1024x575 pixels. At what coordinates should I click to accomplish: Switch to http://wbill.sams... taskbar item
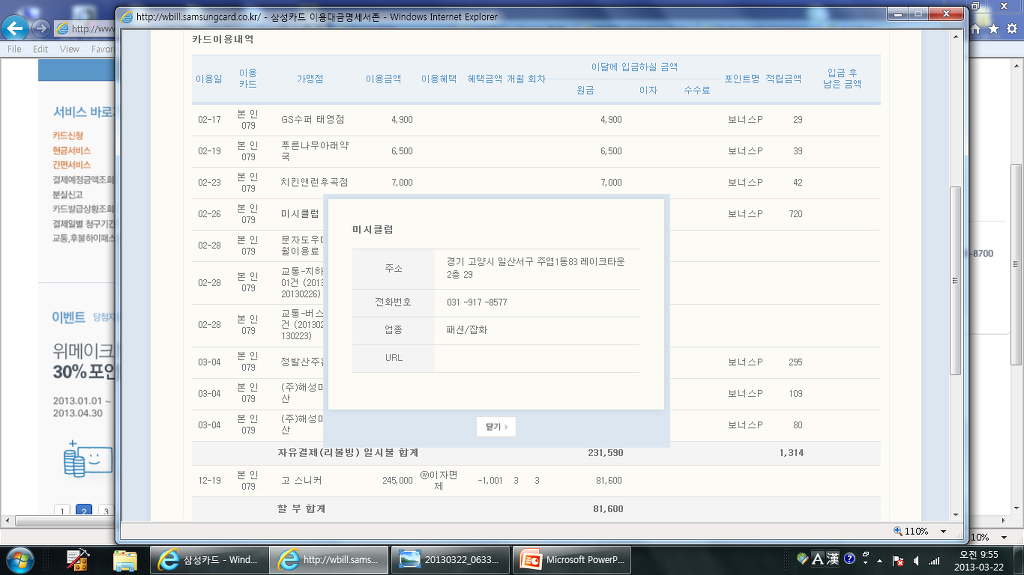tap(329, 560)
